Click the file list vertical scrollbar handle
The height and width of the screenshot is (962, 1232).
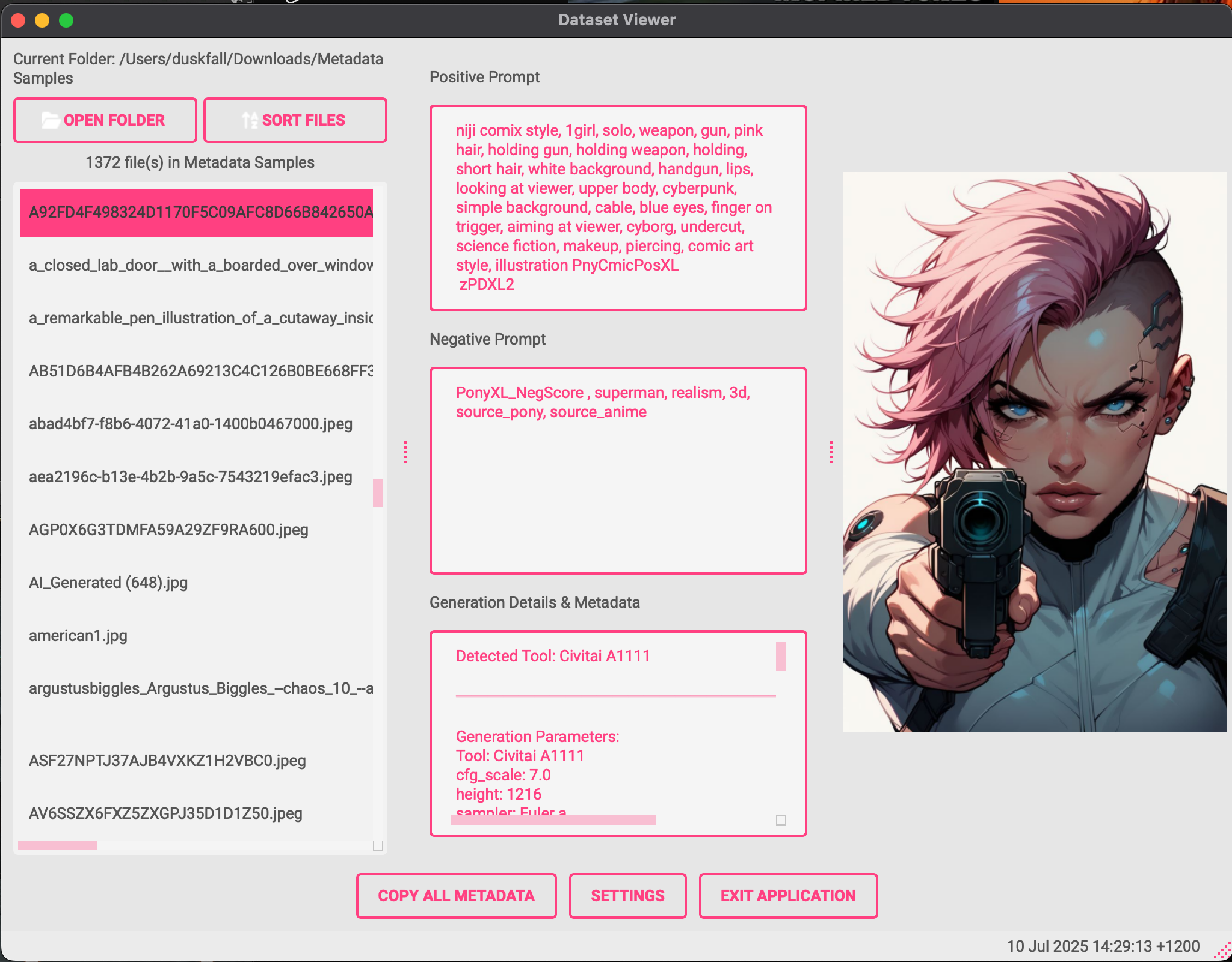(378, 492)
